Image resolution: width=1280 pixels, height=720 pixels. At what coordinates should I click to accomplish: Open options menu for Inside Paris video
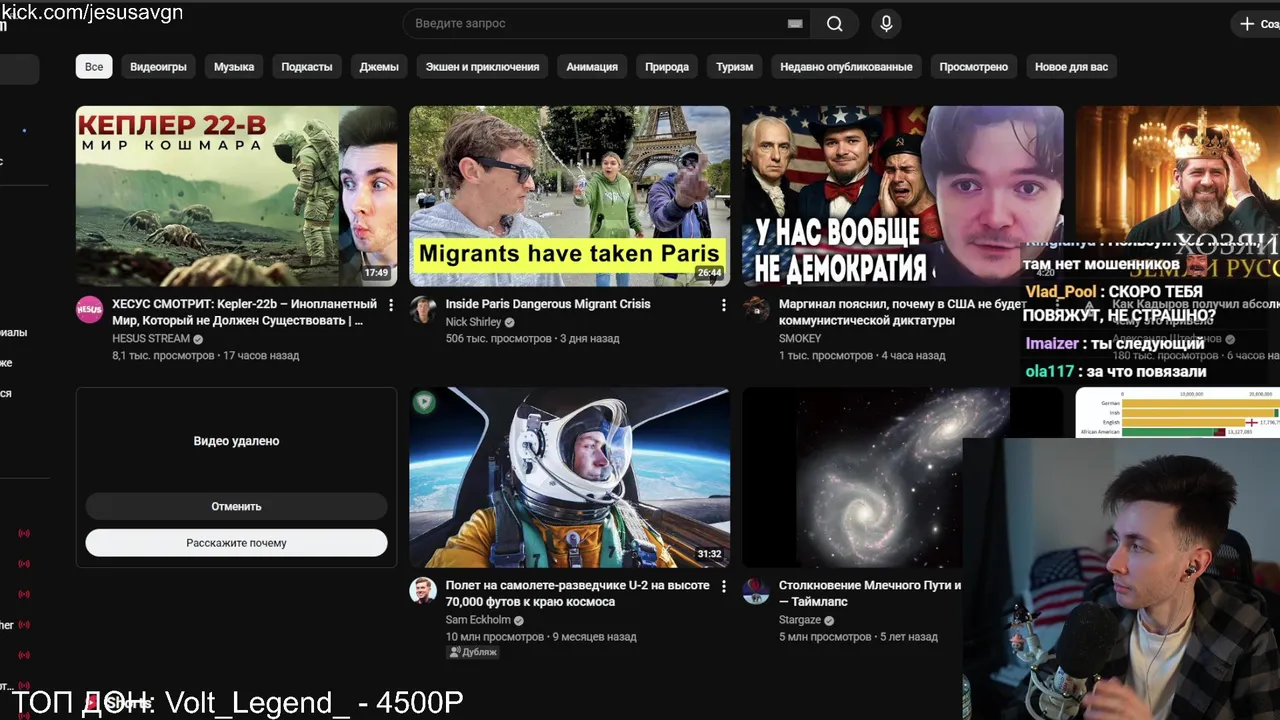724,305
